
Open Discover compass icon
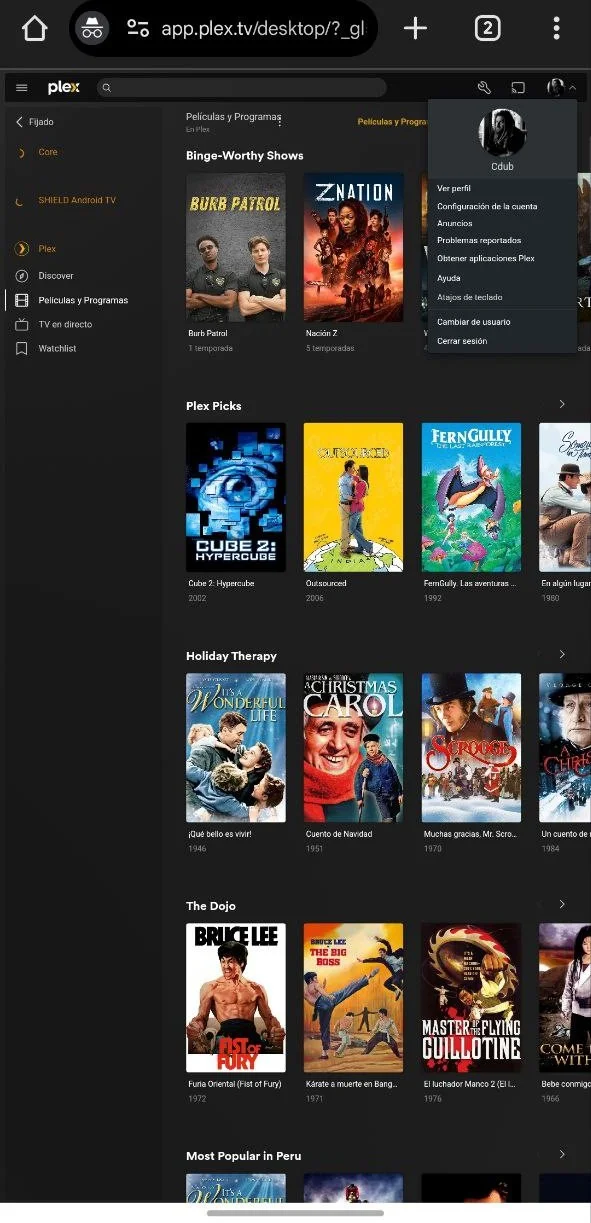[21, 275]
